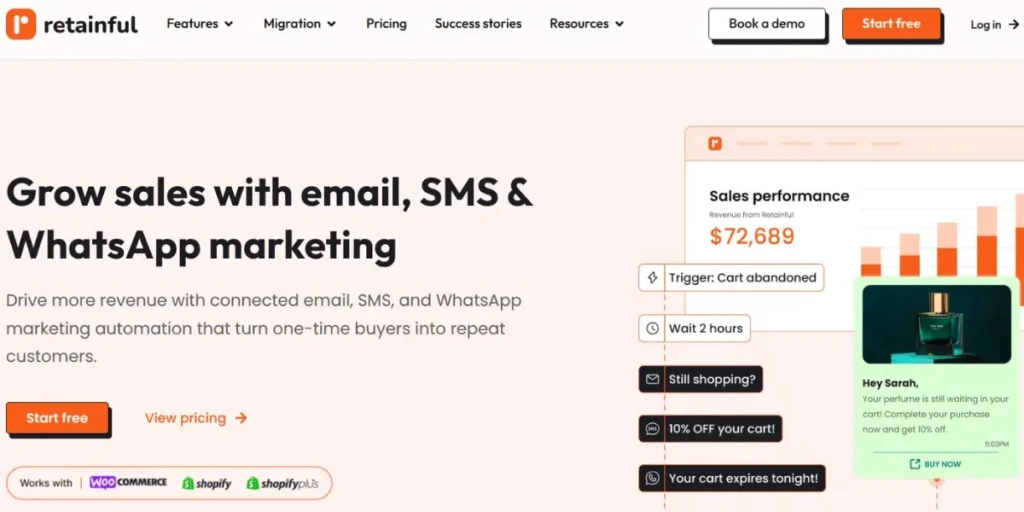Go to Success stories in navigation
This screenshot has height=512, width=1024.
tap(478, 24)
